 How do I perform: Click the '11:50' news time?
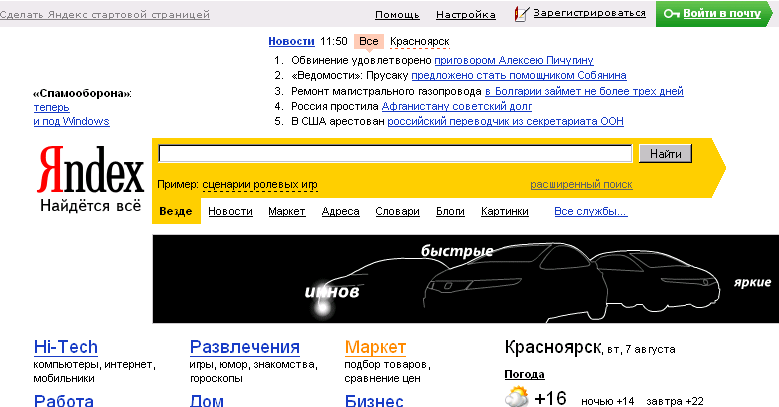pyautogui.click(x=333, y=41)
